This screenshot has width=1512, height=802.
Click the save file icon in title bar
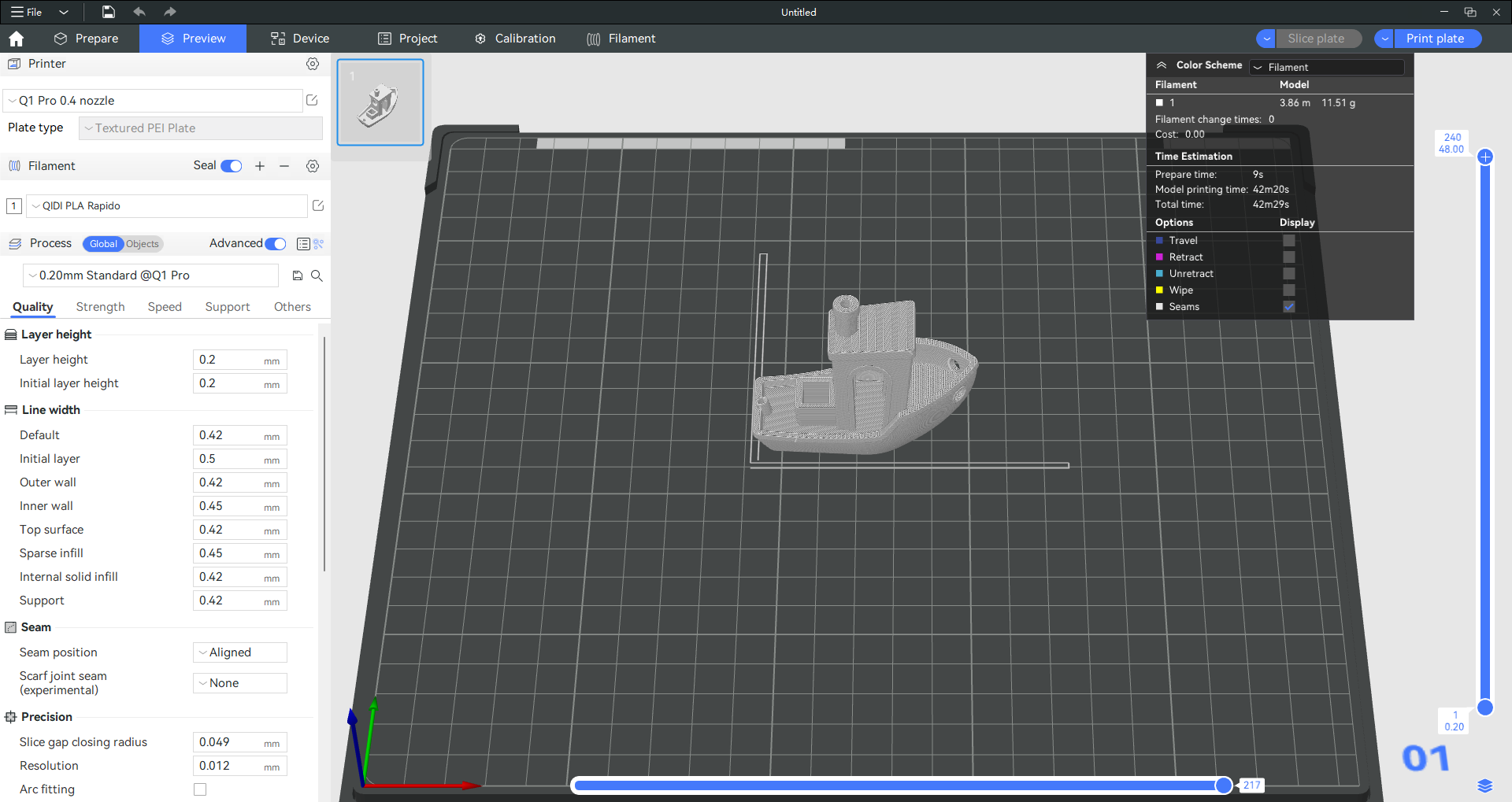click(109, 12)
